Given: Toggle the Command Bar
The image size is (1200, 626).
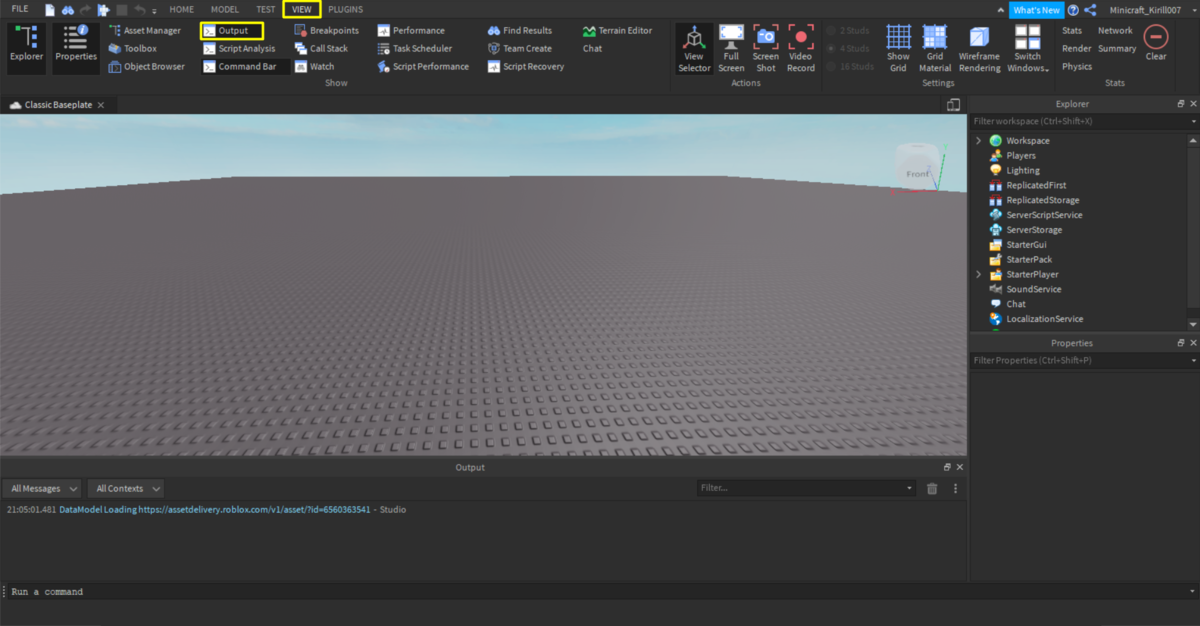Looking at the screenshot, I should point(246,67).
